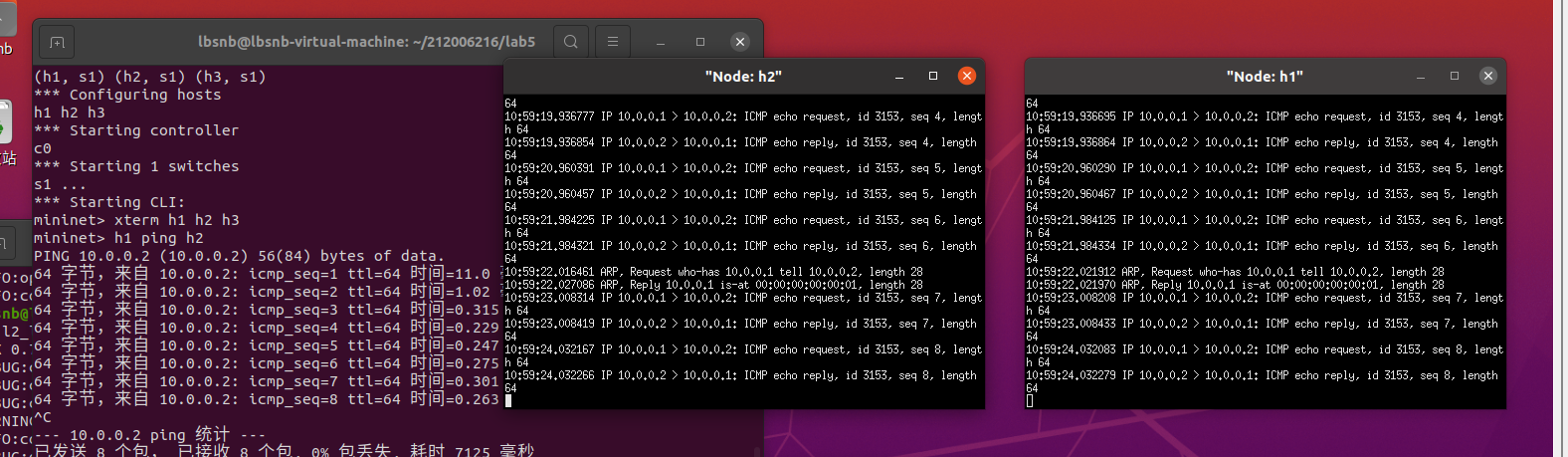Click the 10:59:19.936777 echo request in h2
Viewport: 1568px width, 457px height.
point(743,122)
